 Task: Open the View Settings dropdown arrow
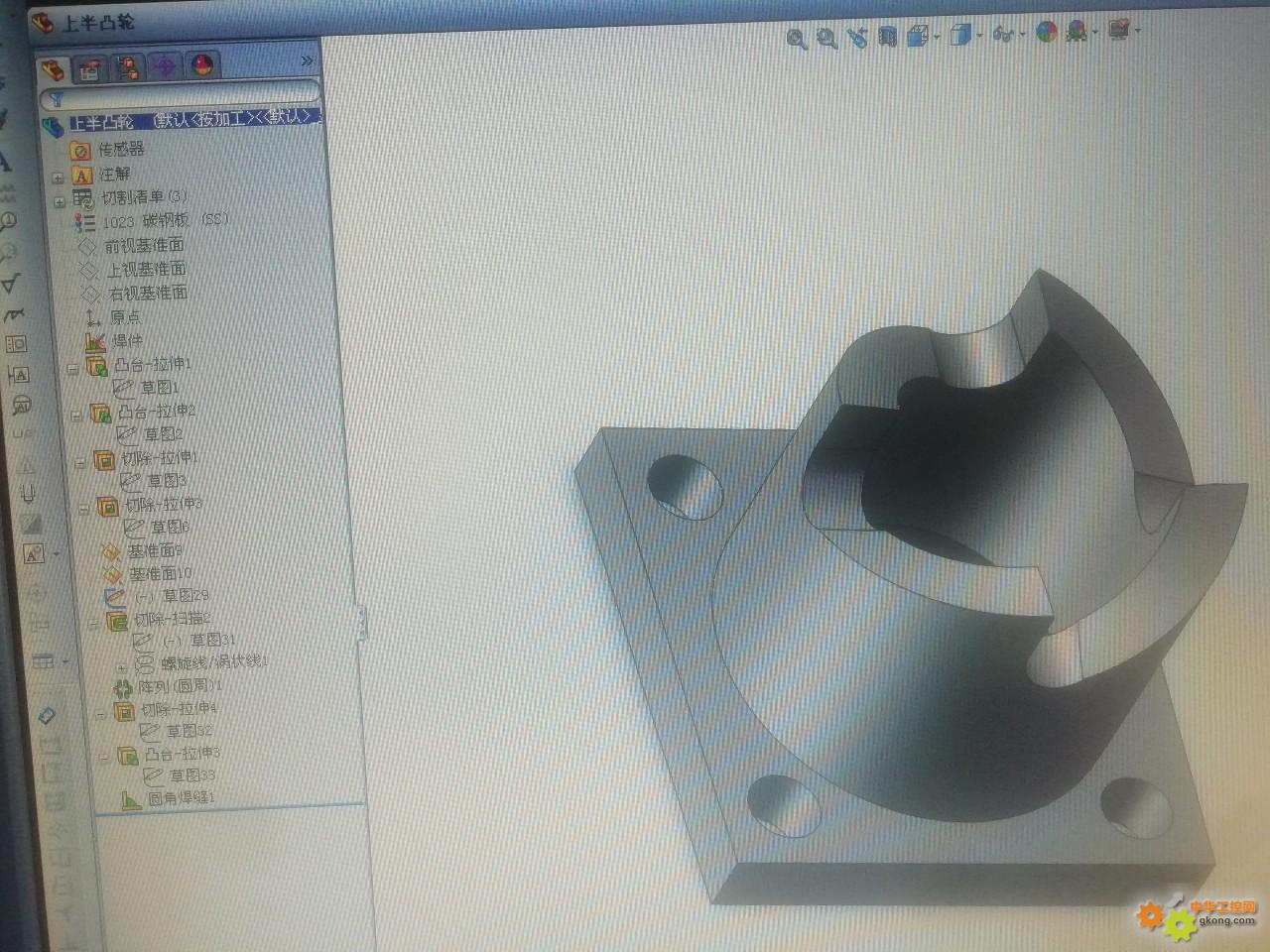[1137, 32]
